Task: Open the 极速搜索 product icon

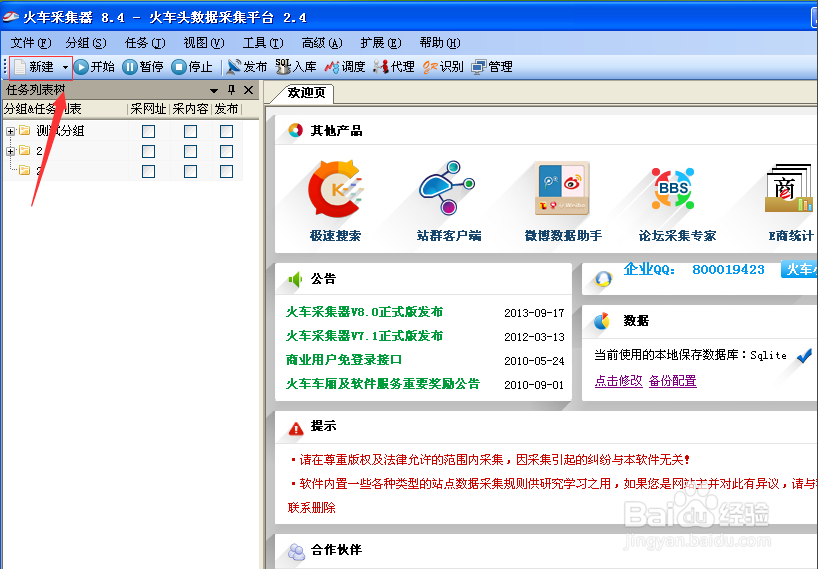Action: click(x=335, y=188)
